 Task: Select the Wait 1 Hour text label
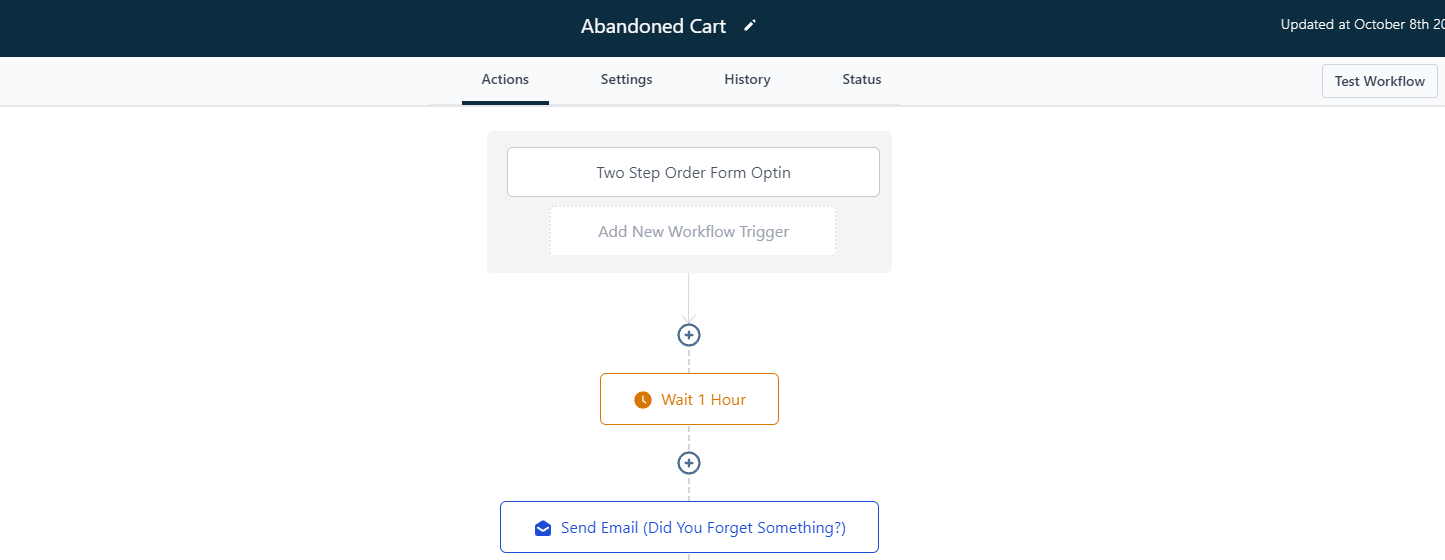coord(703,400)
